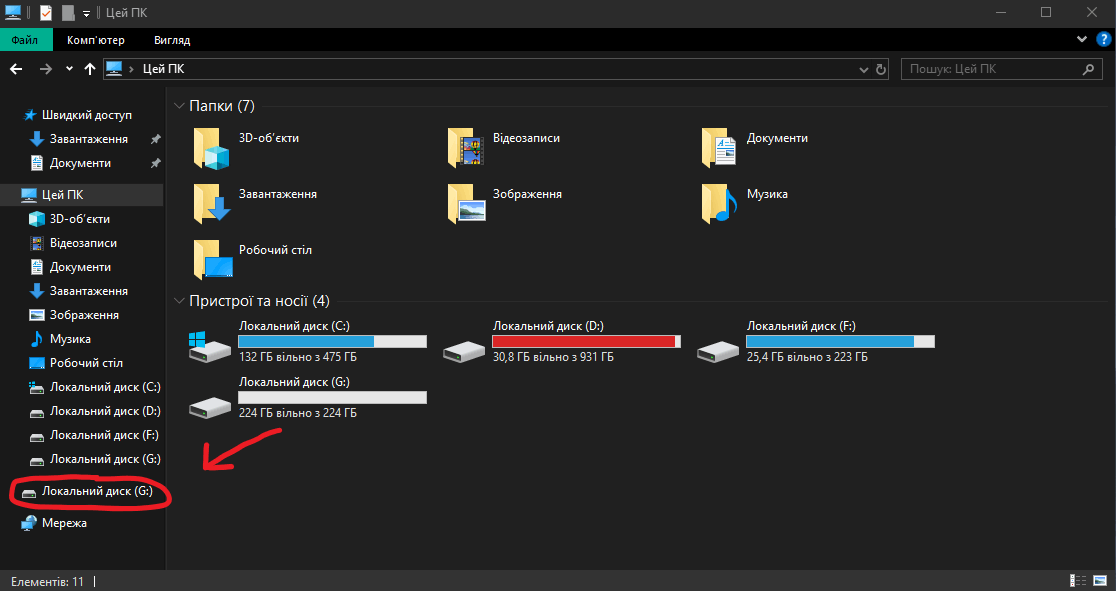Select the Завантаження folder icon in main pane
Screen dimensions: 1116x591
point(211,204)
